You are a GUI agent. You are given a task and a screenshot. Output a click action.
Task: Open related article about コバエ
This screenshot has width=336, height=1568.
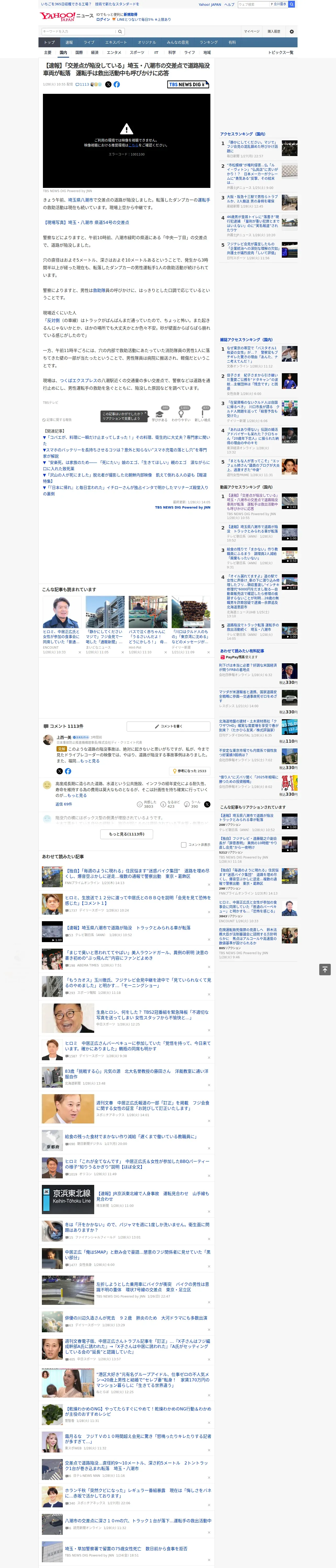pos(126,440)
